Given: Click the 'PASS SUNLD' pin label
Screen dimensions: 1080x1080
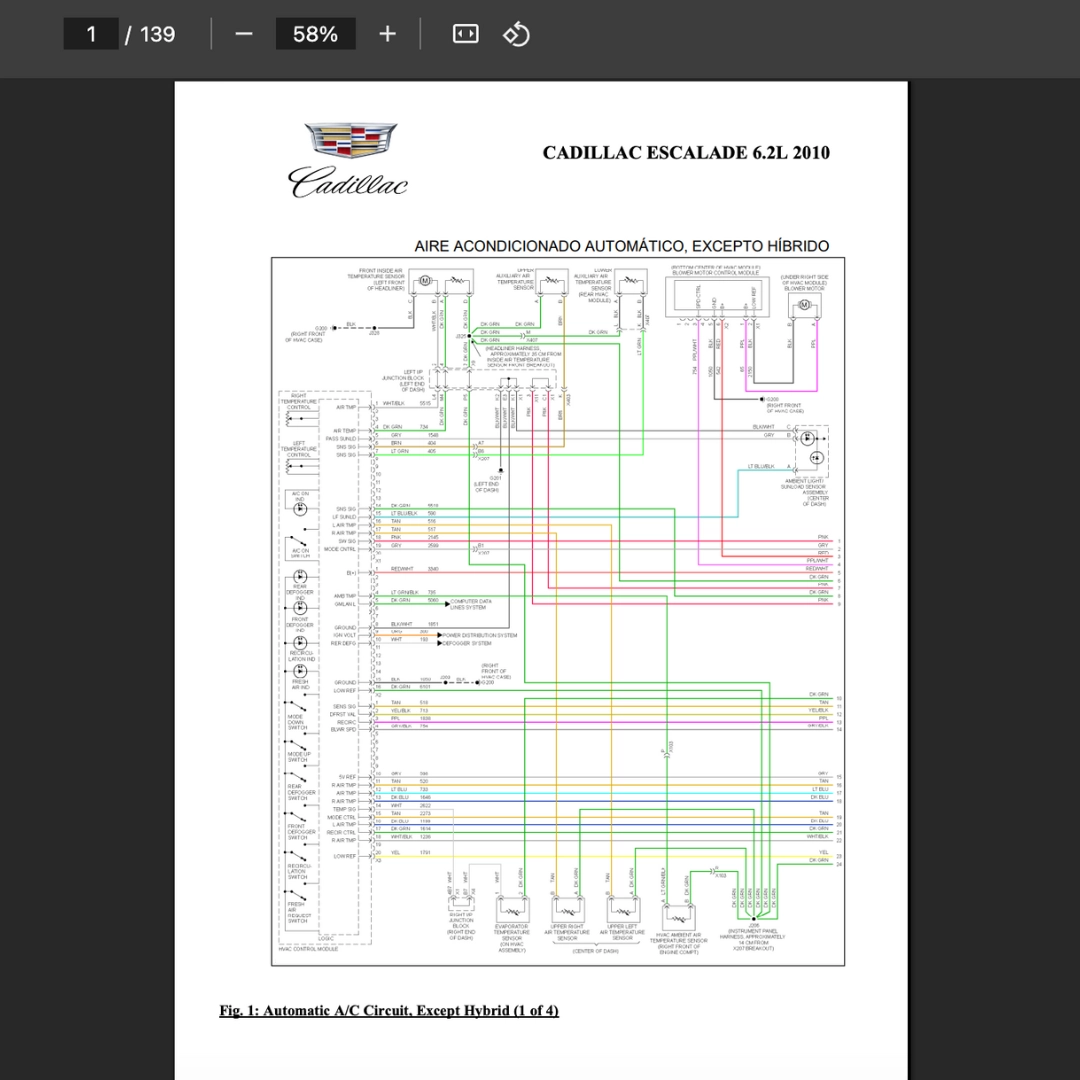Looking at the screenshot, I should pos(341,438).
